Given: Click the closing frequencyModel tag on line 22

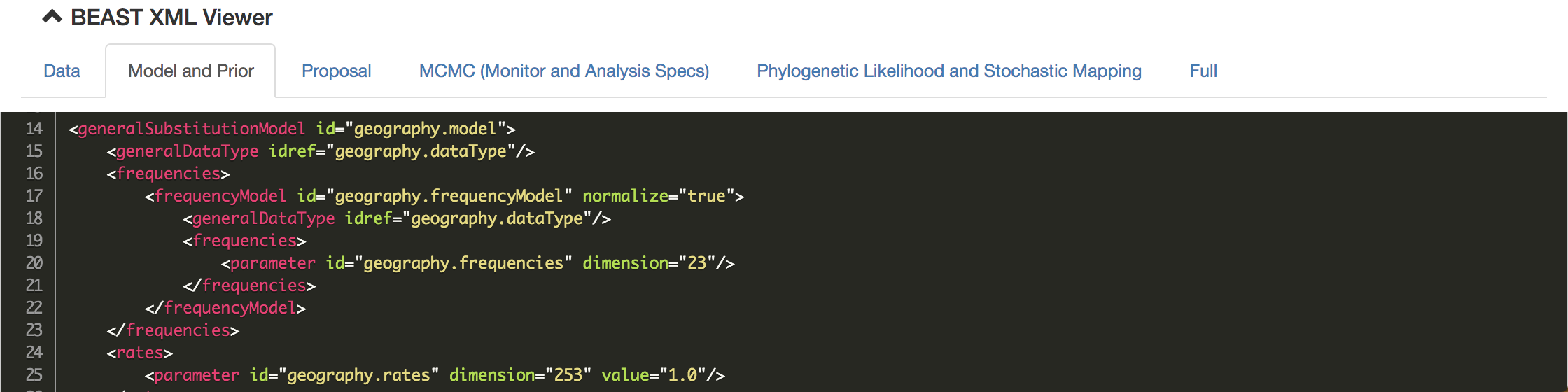Looking at the screenshot, I should tap(230, 308).
